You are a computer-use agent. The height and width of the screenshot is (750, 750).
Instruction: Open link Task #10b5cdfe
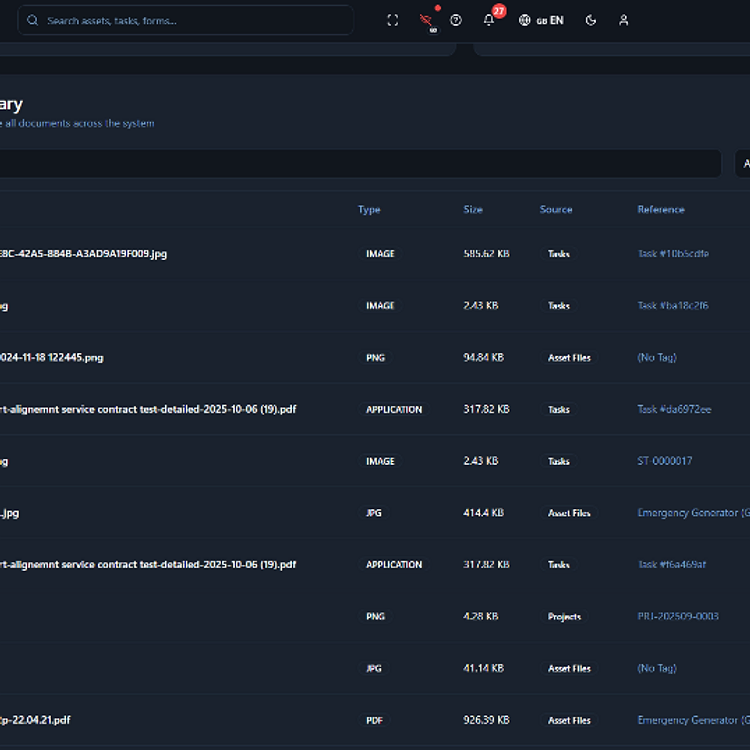click(x=673, y=254)
